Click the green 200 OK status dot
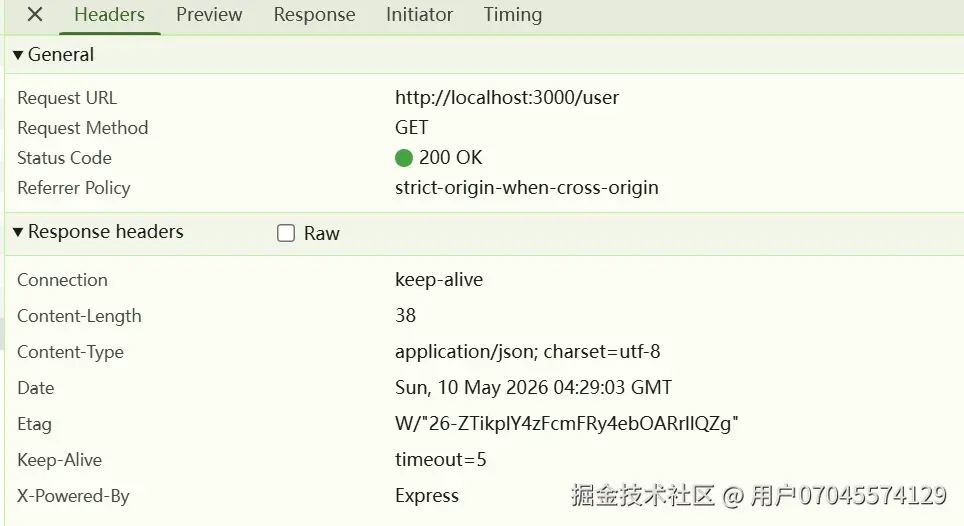The width and height of the screenshot is (964, 526). click(x=403, y=158)
